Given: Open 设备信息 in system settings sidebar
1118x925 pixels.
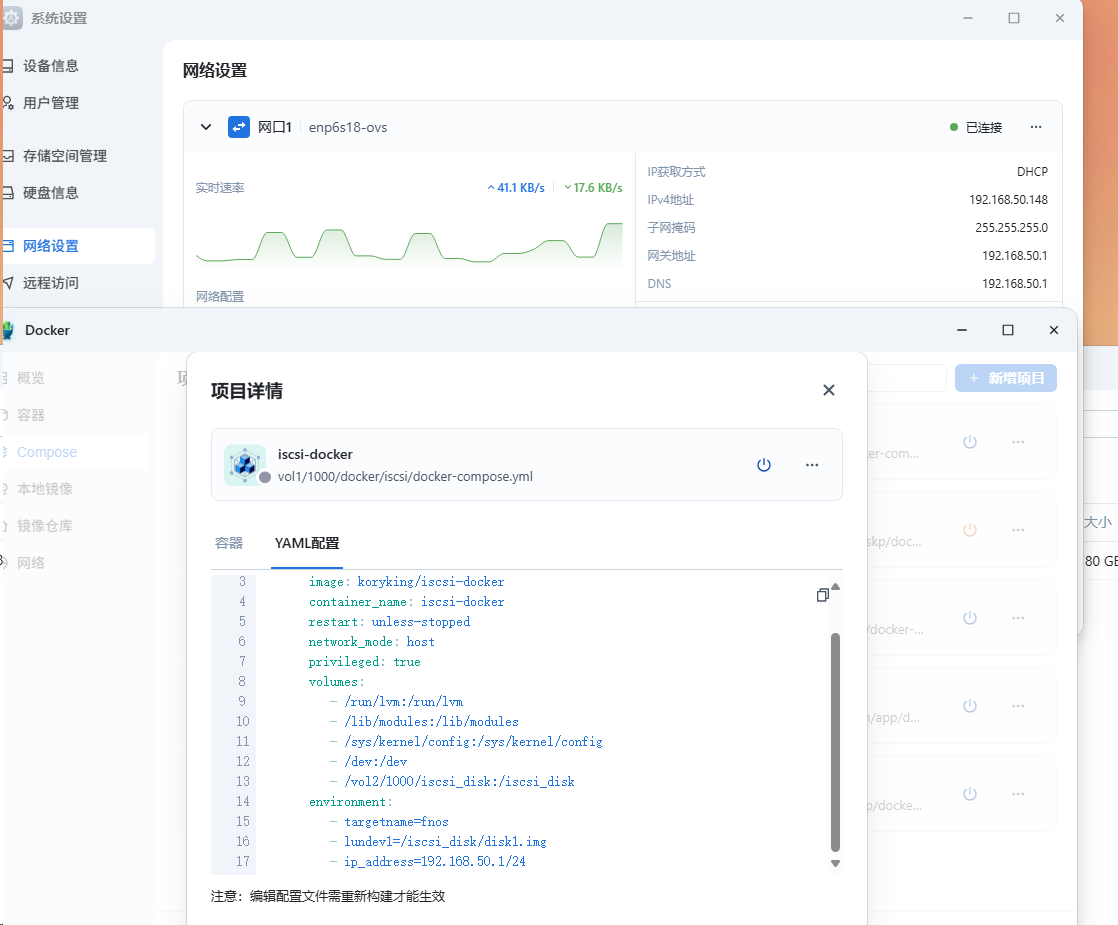Looking at the screenshot, I should (x=50, y=66).
